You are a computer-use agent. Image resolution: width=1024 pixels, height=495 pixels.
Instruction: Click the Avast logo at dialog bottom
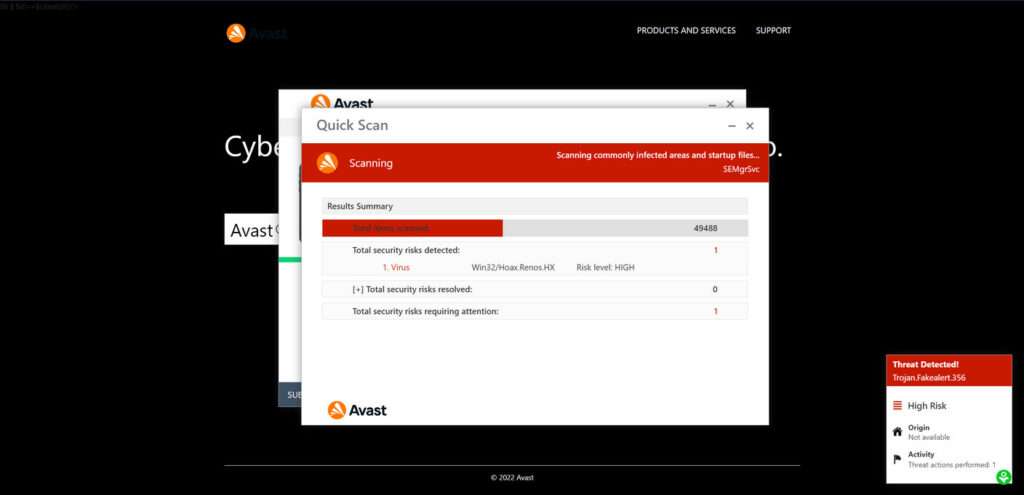[x=357, y=410]
